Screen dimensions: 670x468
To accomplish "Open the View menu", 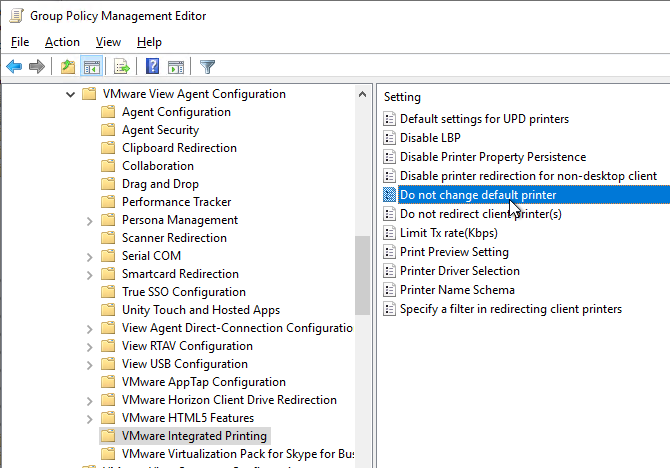I will point(108,42).
